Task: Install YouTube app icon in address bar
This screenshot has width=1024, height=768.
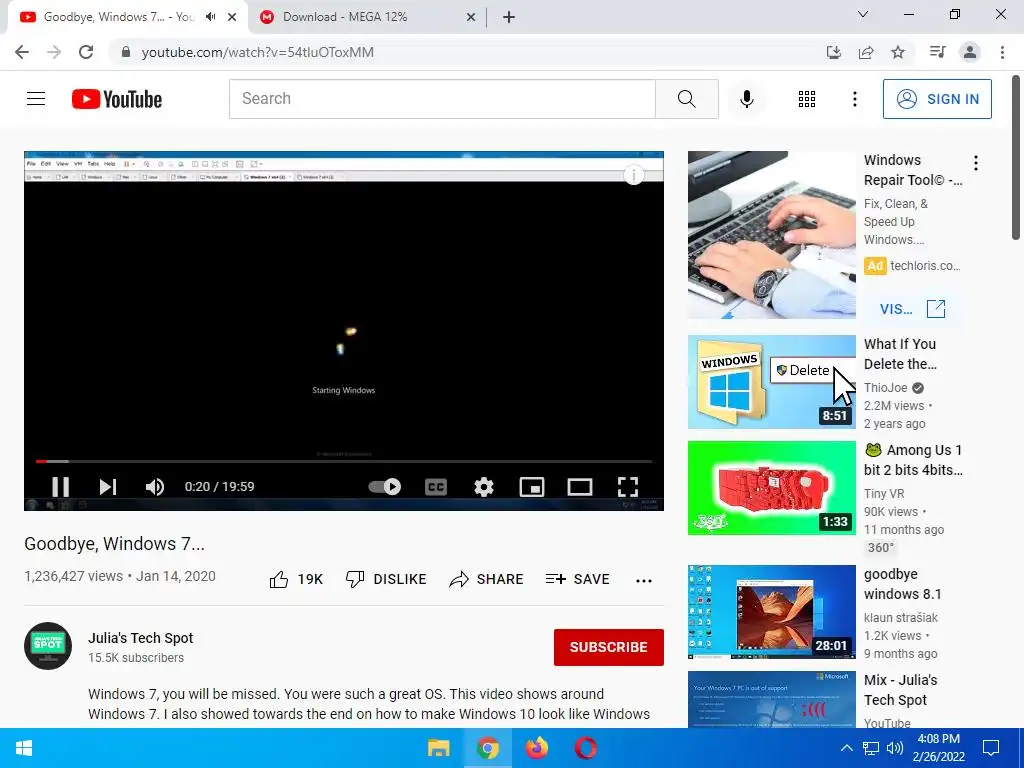Action: [834, 52]
